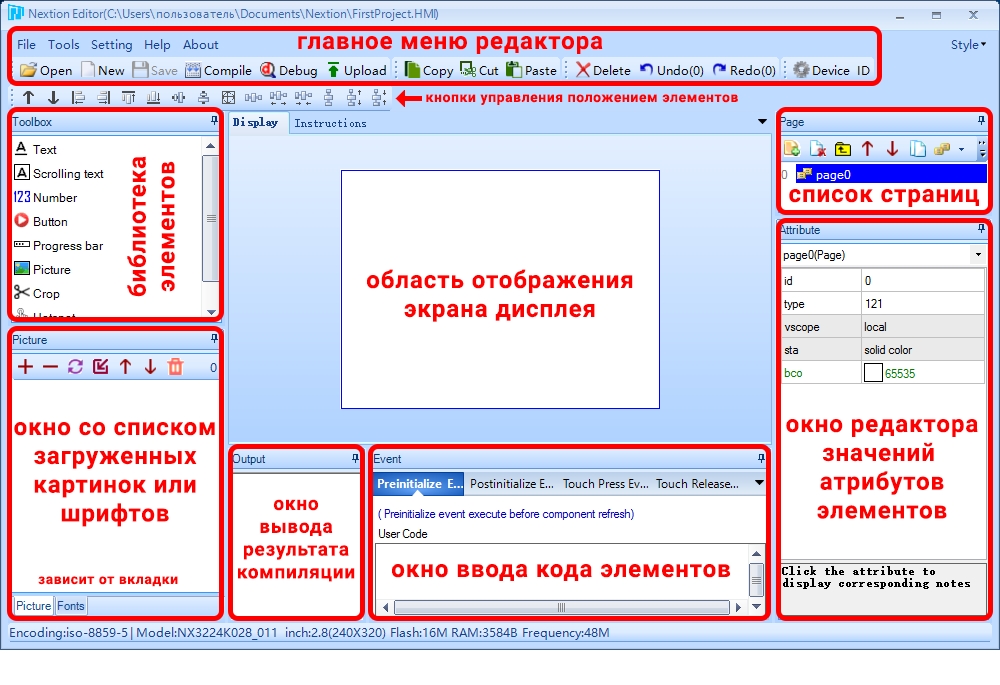Viewport: 1000px width, 685px height.
Task: Open the File menu
Action: tap(26, 44)
